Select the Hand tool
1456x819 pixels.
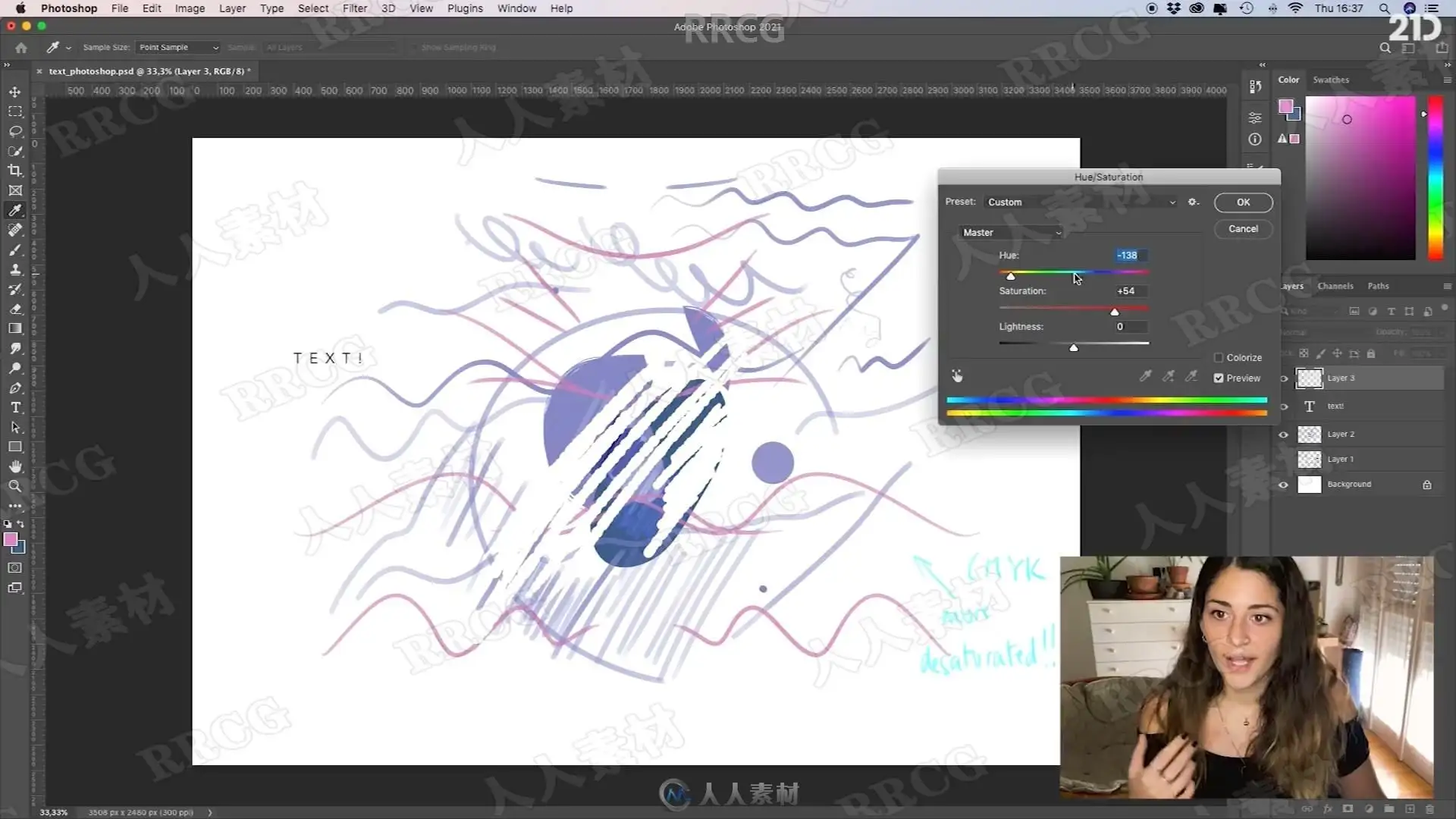pyautogui.click(x=15, y=466)
